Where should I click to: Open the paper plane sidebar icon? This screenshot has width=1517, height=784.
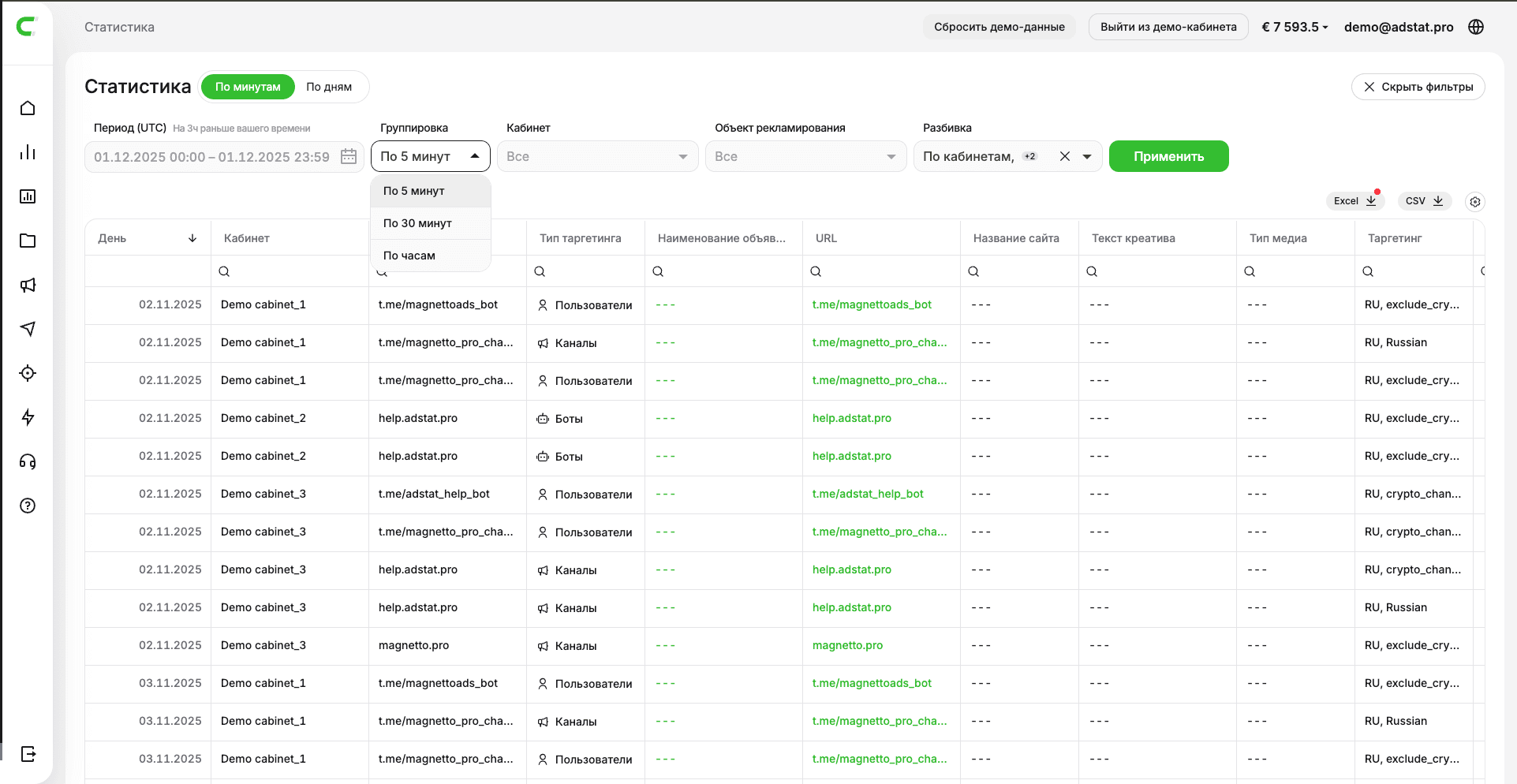(28, 329)
